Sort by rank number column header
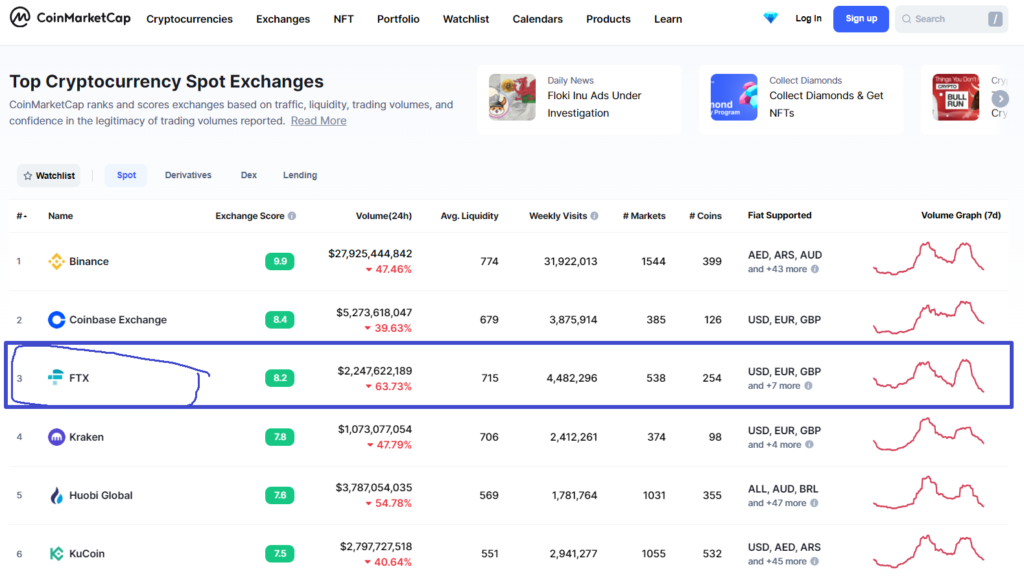The image size is (1024, 580). click(22, 216)
